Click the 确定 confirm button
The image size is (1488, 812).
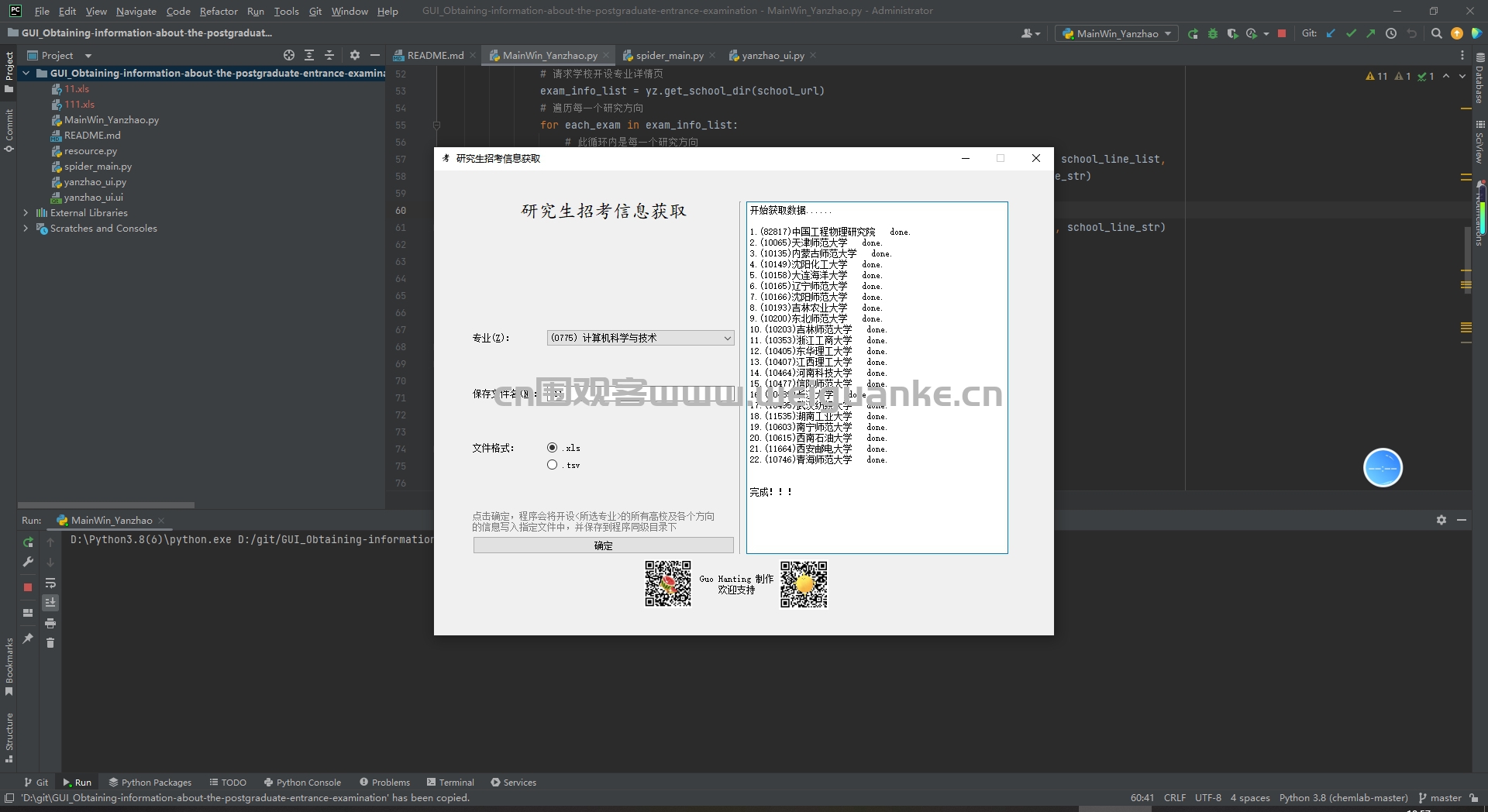pyautogui.click(x=603, y=545)
